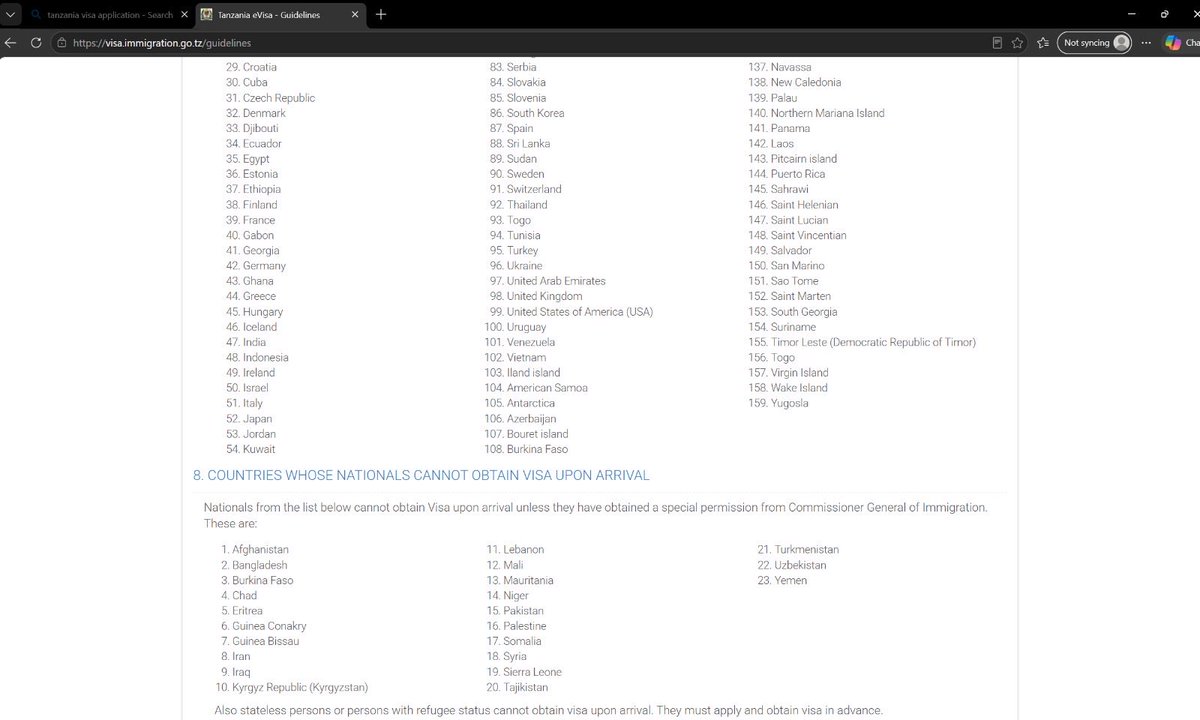Select the entry 39. France
The width and height of the screenshot is (1200, 720).
pyautogui.click(x=250, y=220)
